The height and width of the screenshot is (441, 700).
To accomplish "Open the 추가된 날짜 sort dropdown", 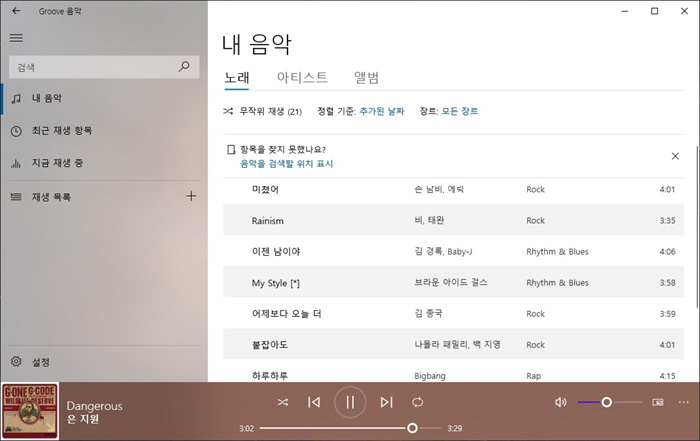I will pos(381,111).
